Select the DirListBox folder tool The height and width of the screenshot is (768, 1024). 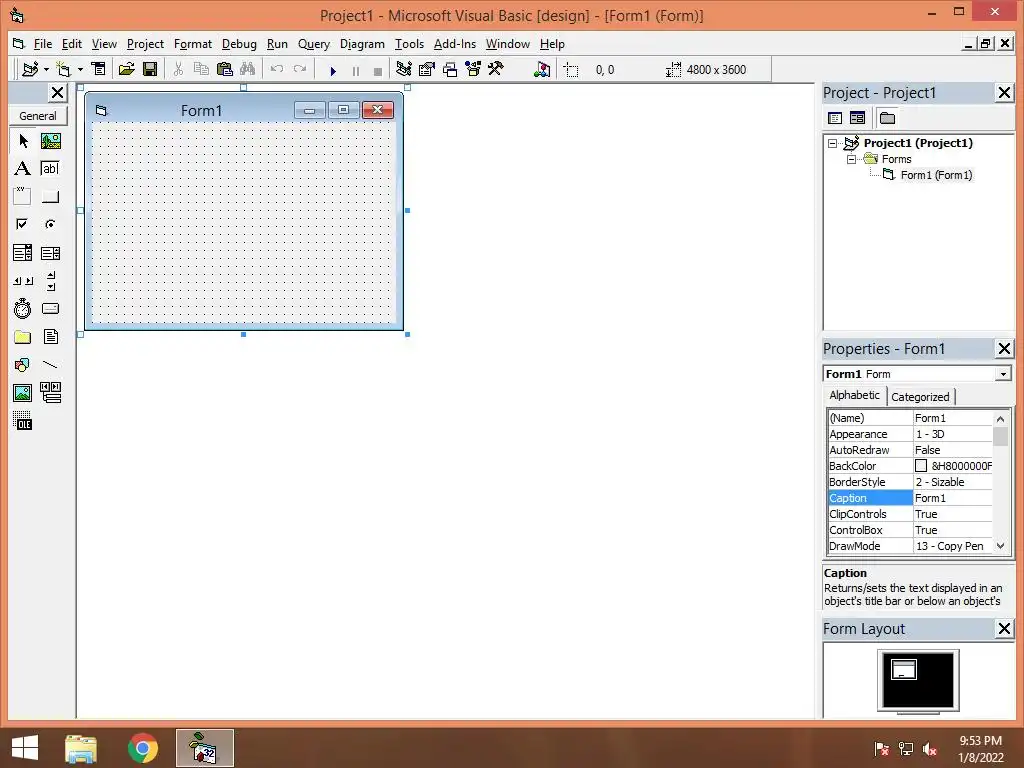[22, 337]
